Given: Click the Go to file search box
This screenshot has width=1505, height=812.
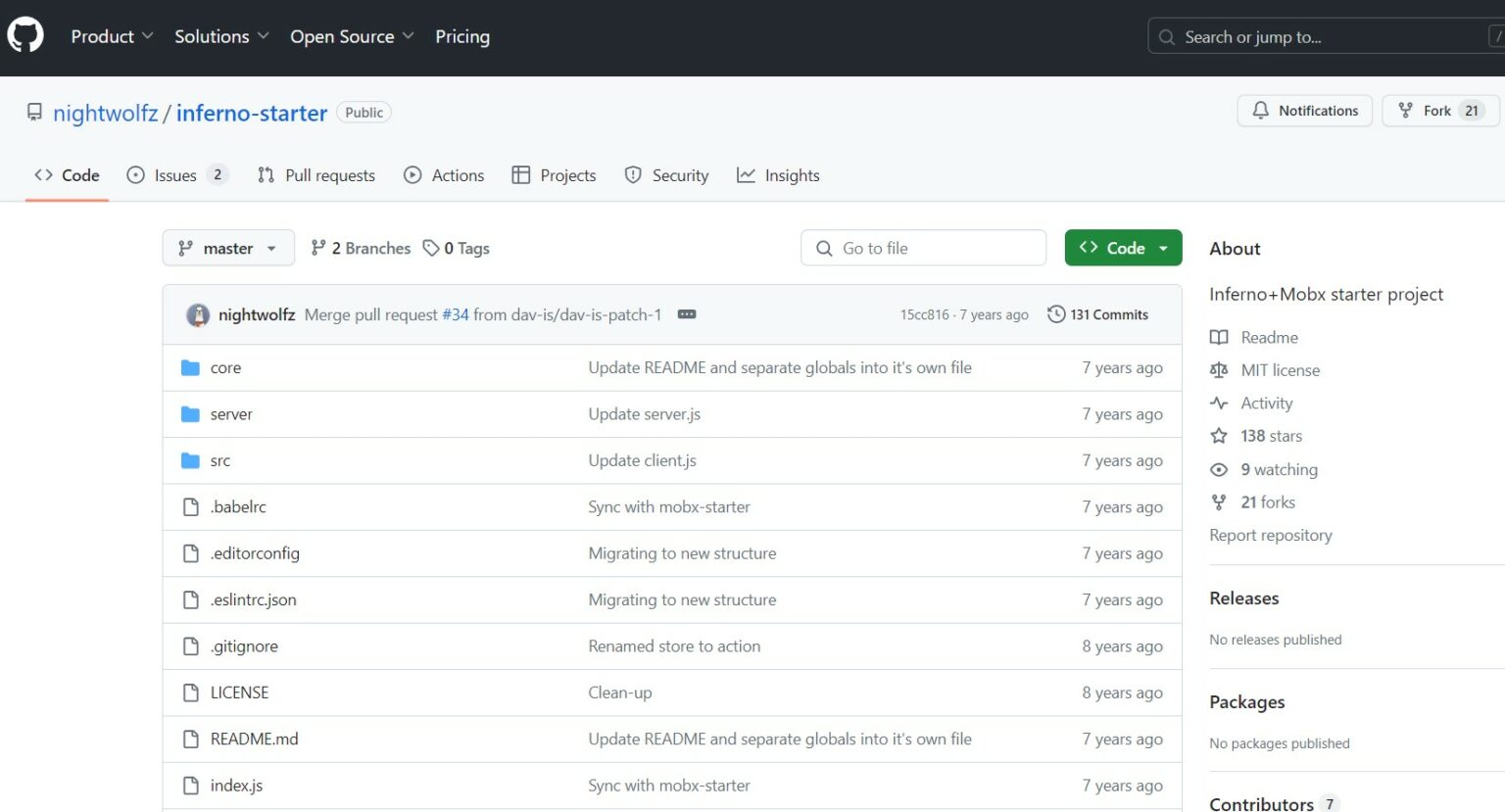Looking at the screenshot, I should 922,248.
